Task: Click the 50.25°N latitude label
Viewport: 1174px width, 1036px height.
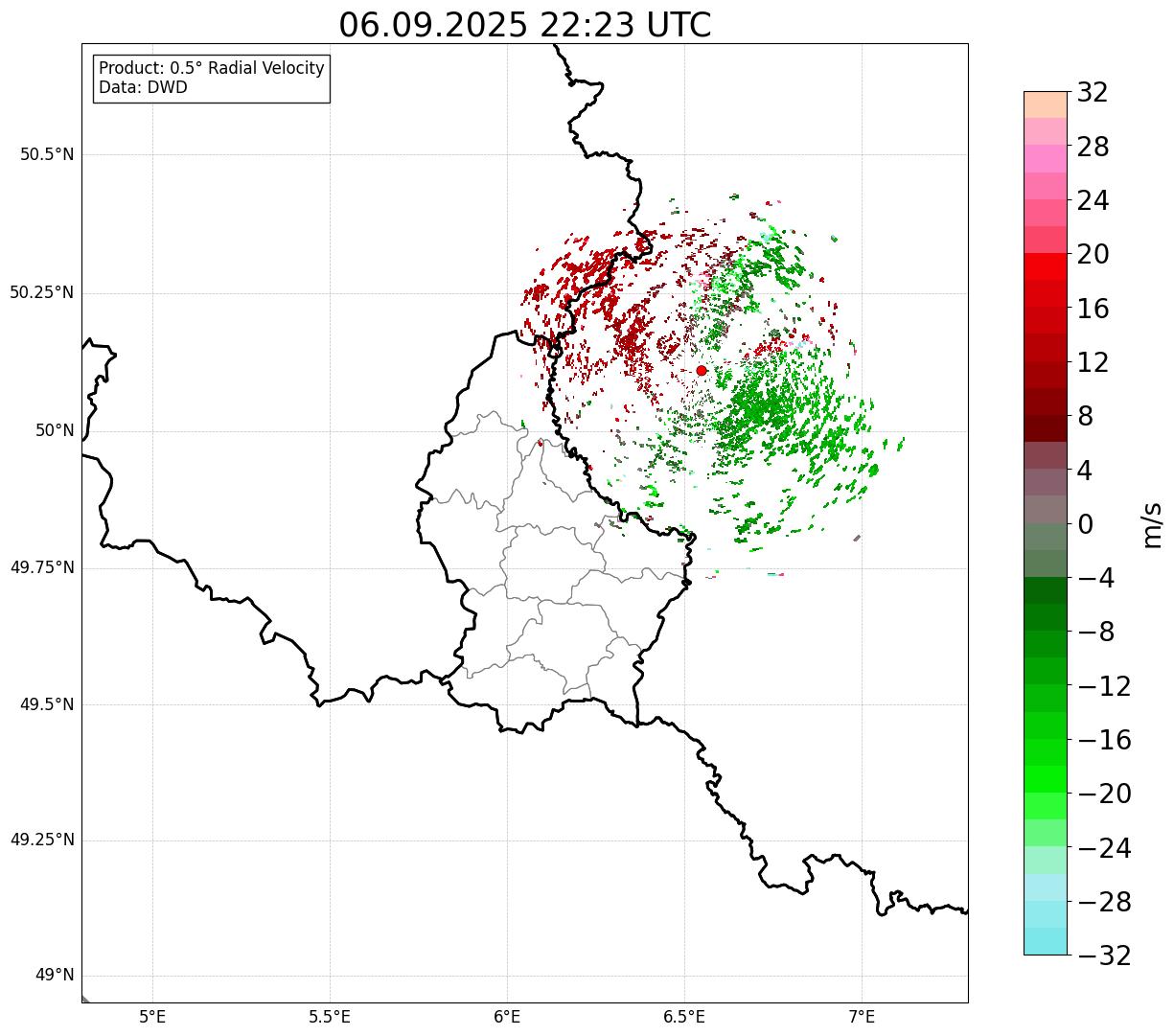Action: click(x=42, y=292)
